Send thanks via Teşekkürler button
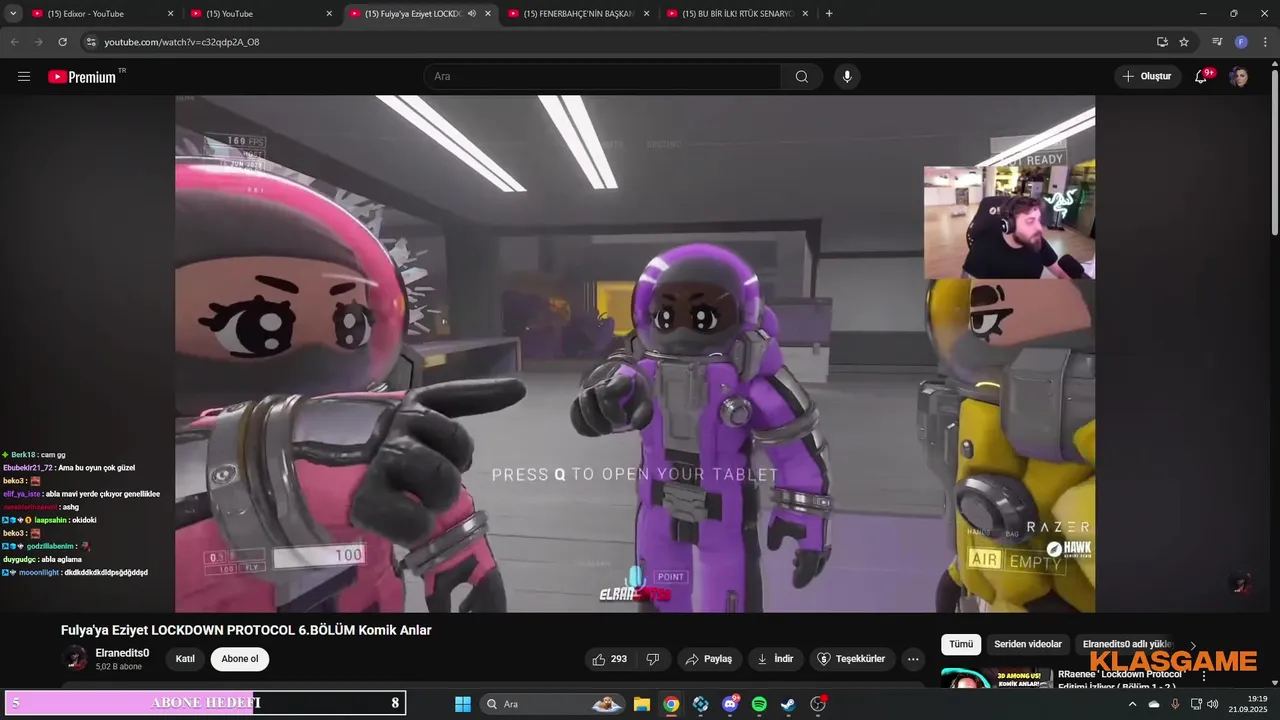The width and height of the screenshot is (1280, 720). 852,659
